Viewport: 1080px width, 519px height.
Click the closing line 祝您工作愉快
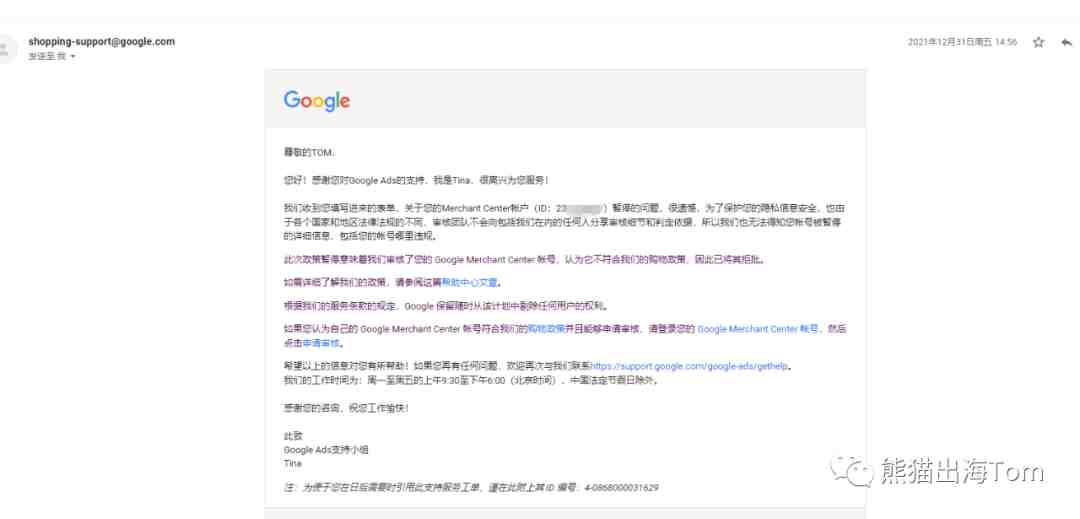pyautogui.click(x=346, y=408)
